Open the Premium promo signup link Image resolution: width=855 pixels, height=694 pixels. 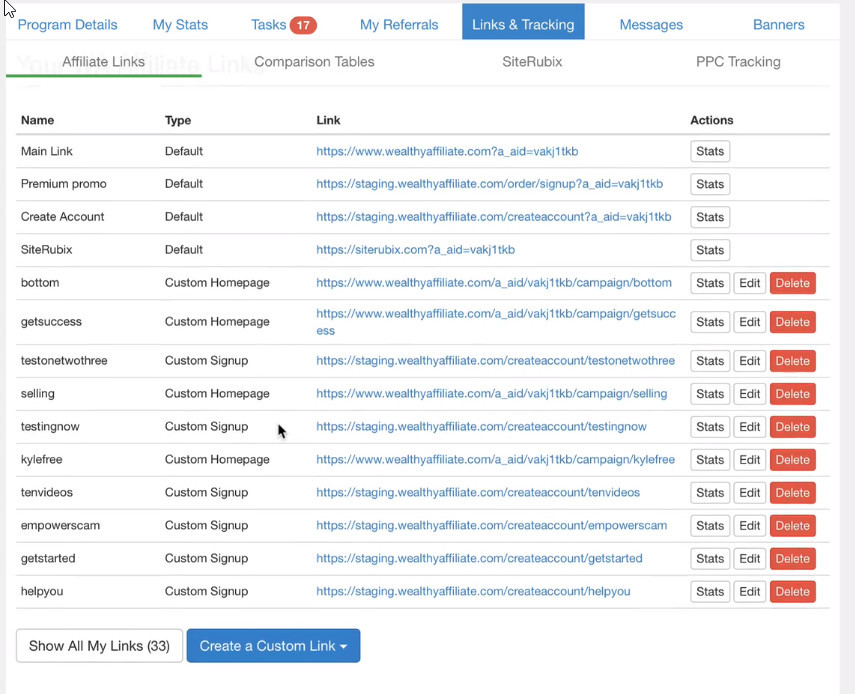(x=490, y=184)
